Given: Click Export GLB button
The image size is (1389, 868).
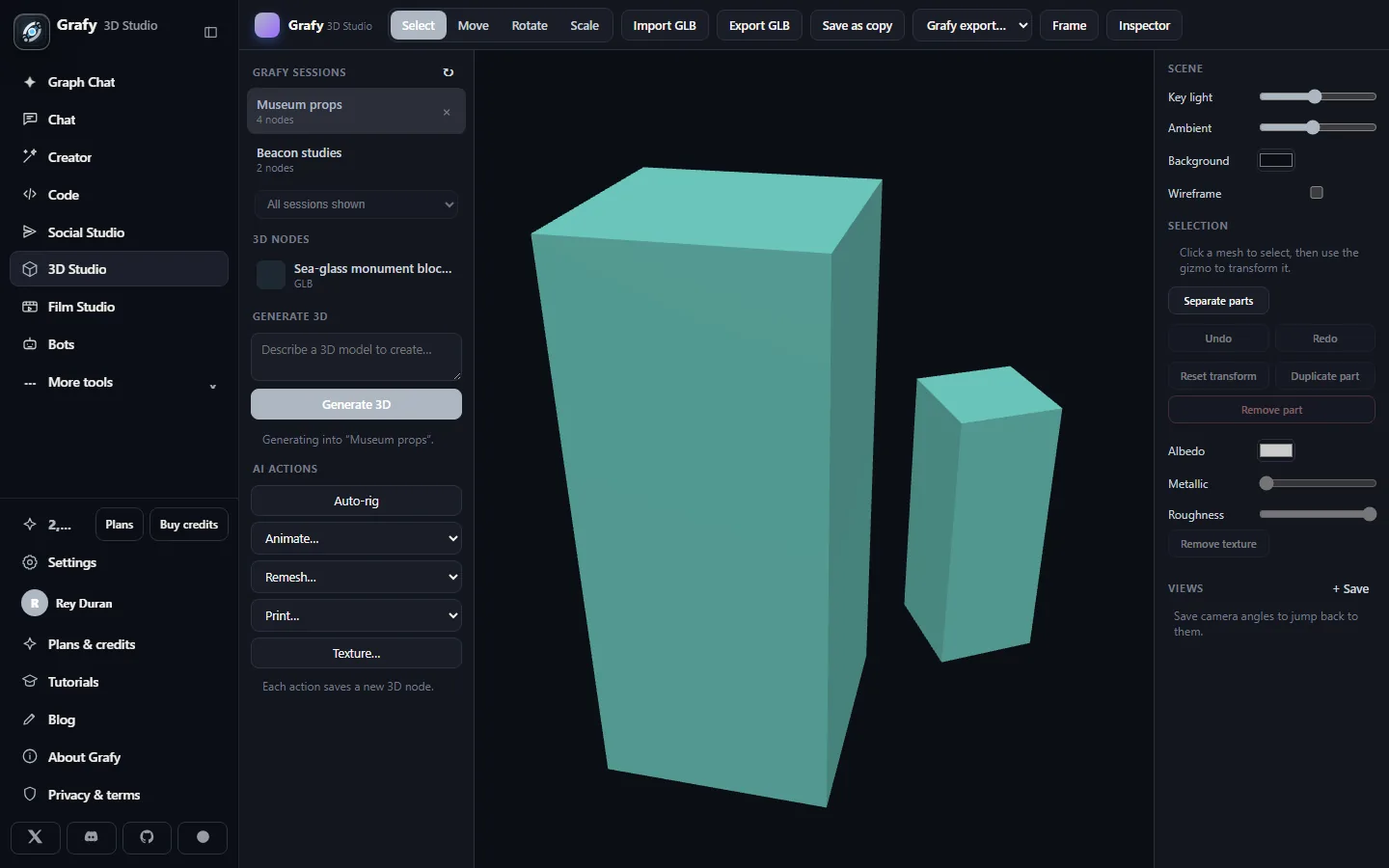Looking at the screenshot, I should [759, 25].
